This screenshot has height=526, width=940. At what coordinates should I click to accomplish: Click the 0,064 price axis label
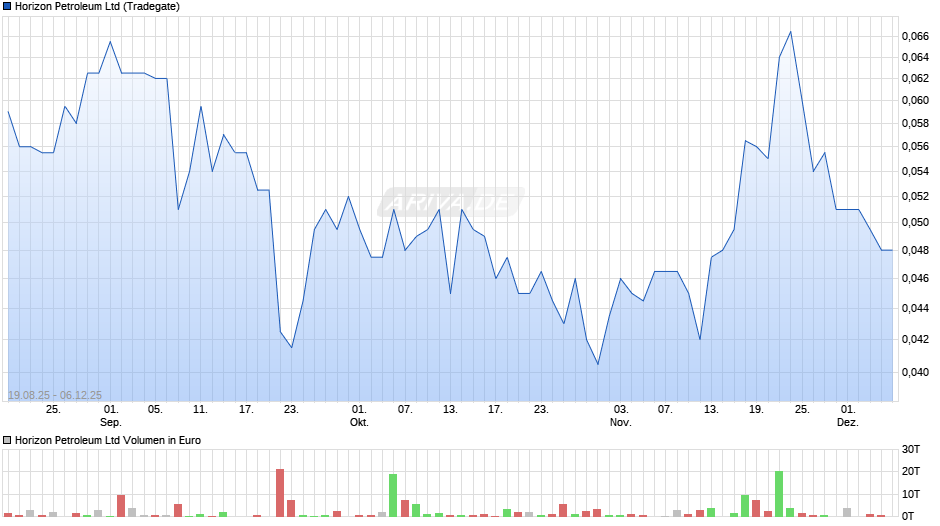click(x=915, y=58)
